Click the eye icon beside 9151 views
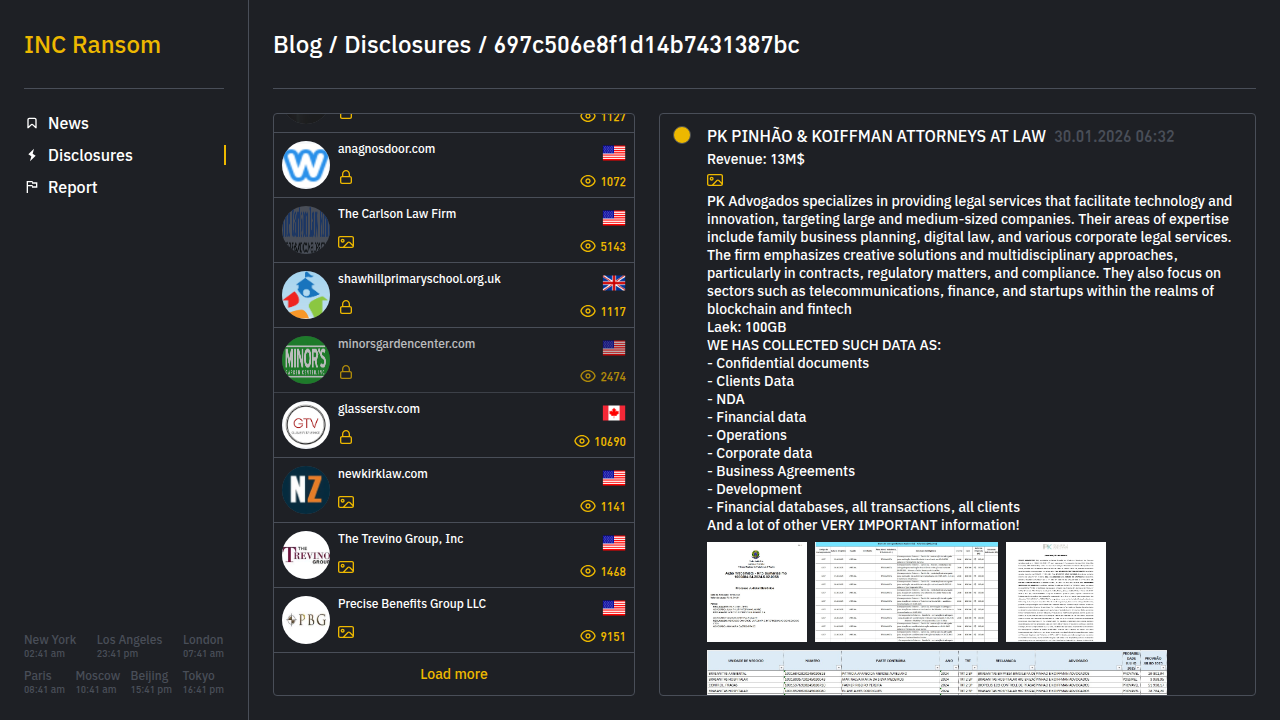The width and height of the screenshot is (1280, 720). click(x=588, y=636)
